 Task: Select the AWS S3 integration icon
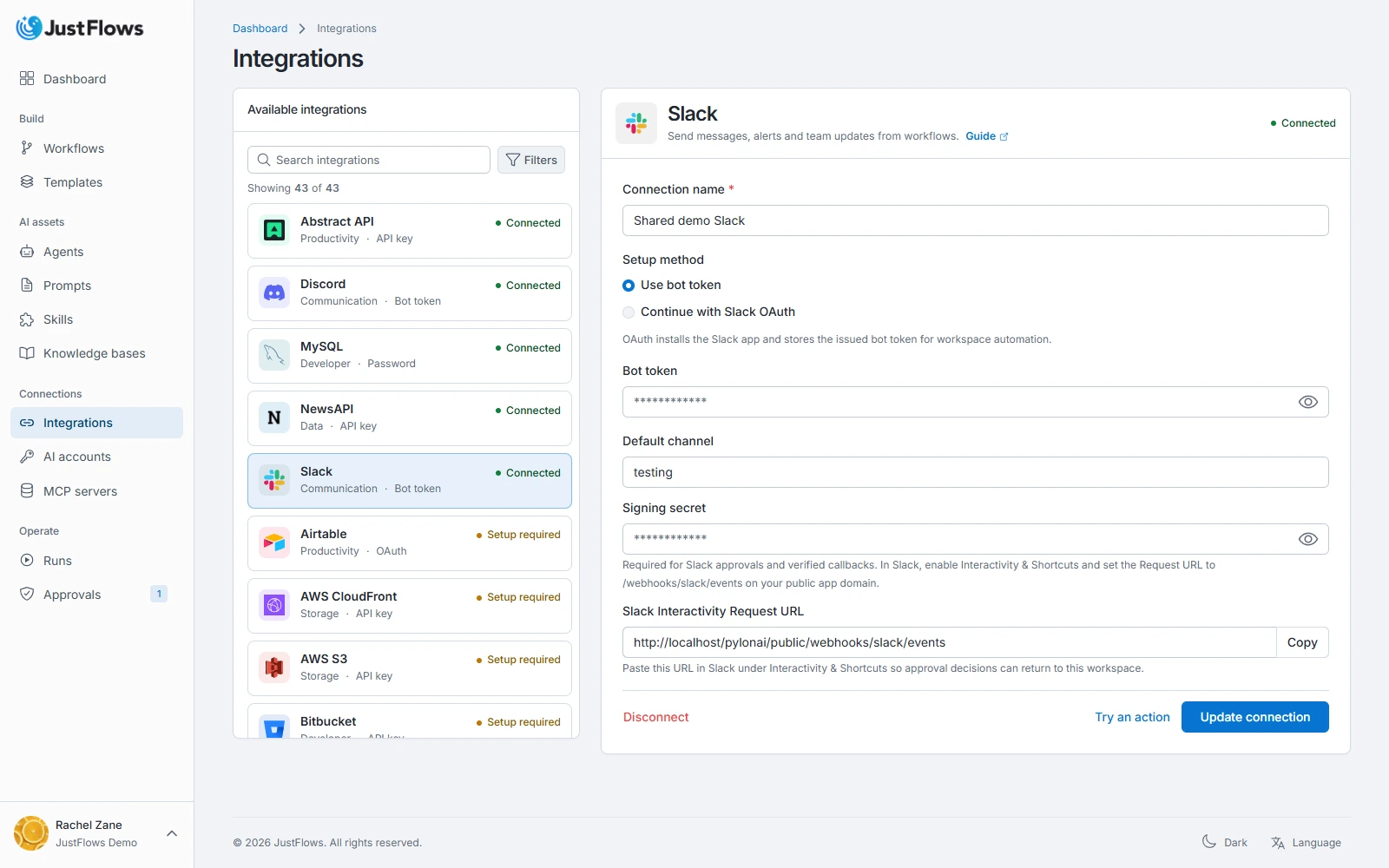(x=274, y=667)
